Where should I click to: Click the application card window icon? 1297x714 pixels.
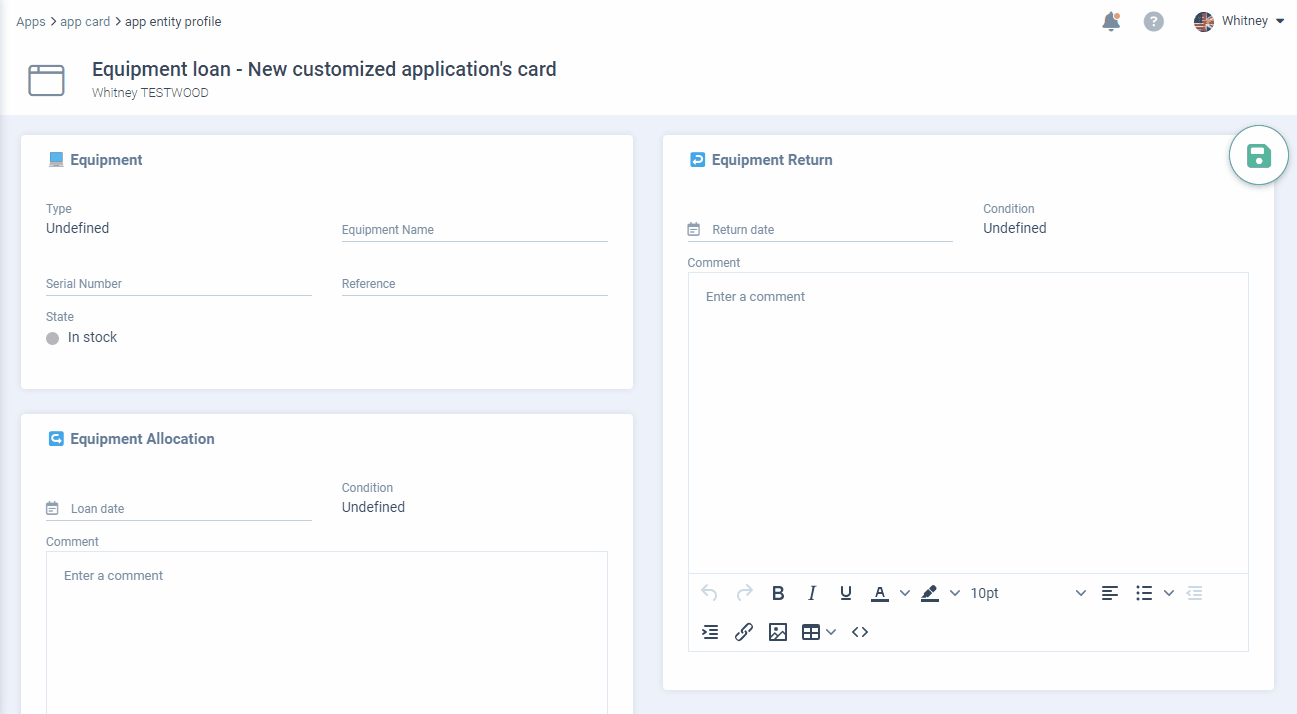[46, 80]
